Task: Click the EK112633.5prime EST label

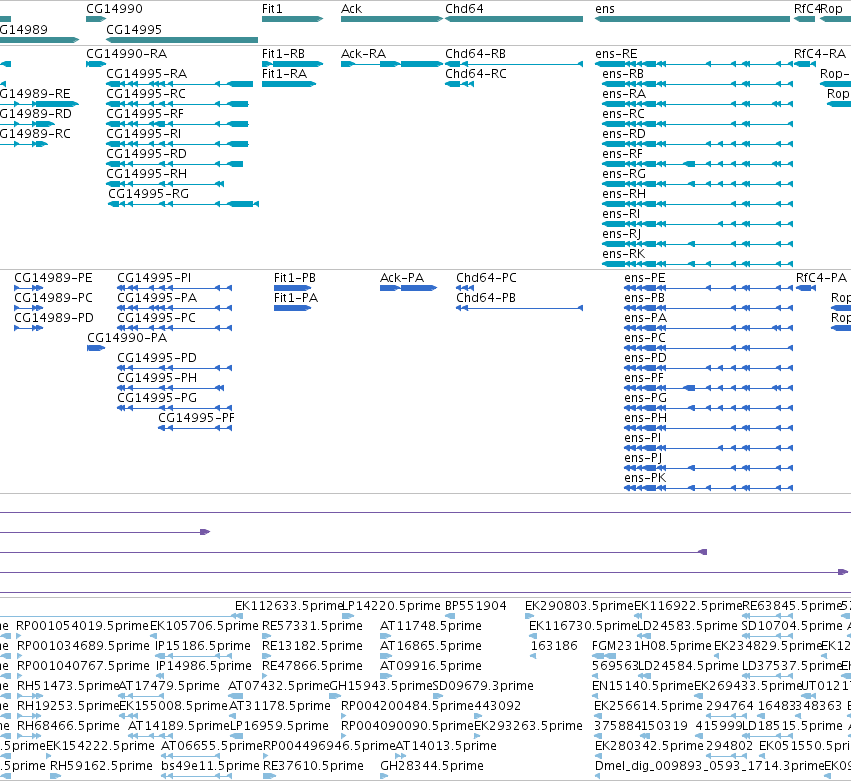Action: click(x=289, y=606)
